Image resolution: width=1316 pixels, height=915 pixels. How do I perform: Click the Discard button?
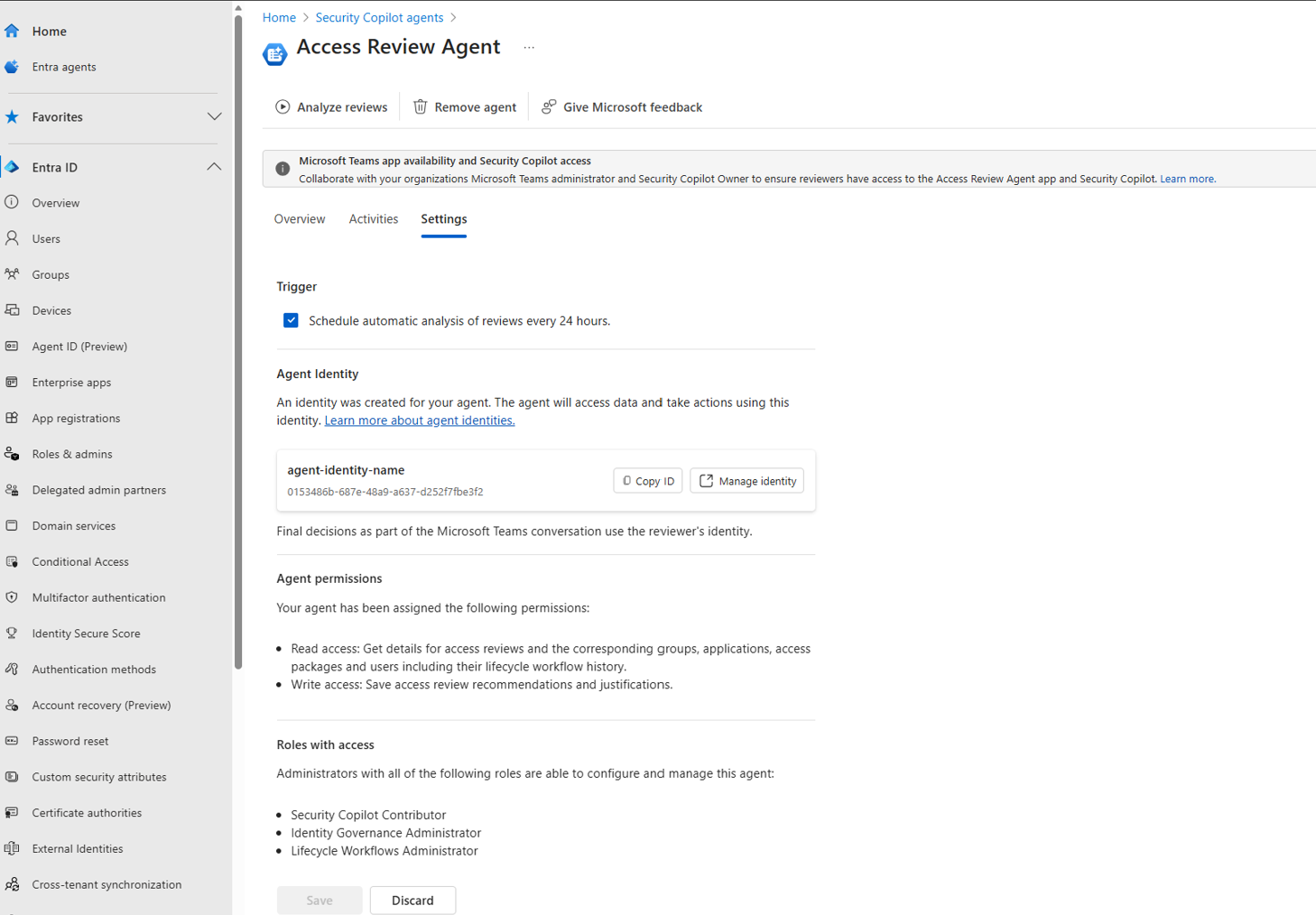coord(412,900)
